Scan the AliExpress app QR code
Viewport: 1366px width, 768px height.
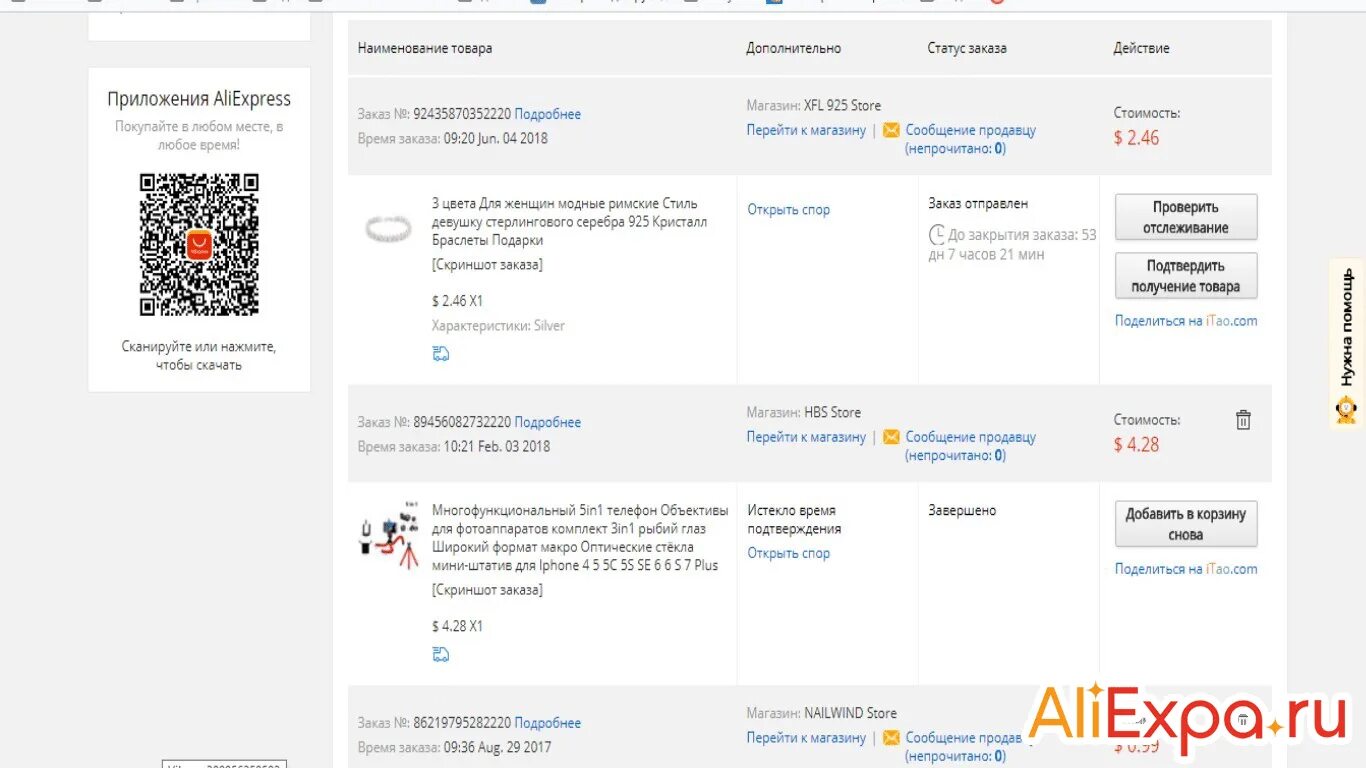pyautogui.click(x=199, y=244)
